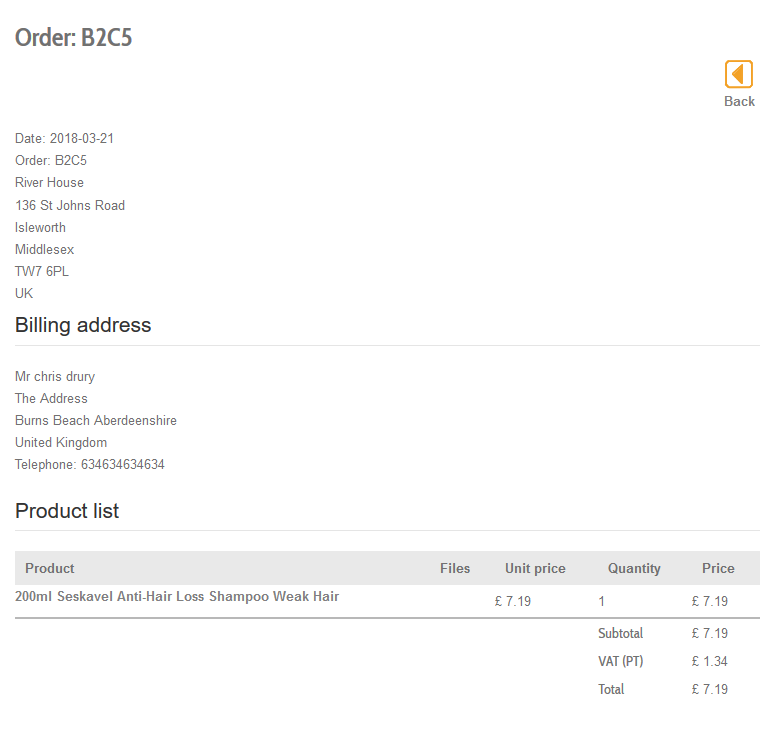Click the Order: B2C5 page heading
The width and height of the screenshot is (776, 729).
pyautogui.click(x=73, y=38)
